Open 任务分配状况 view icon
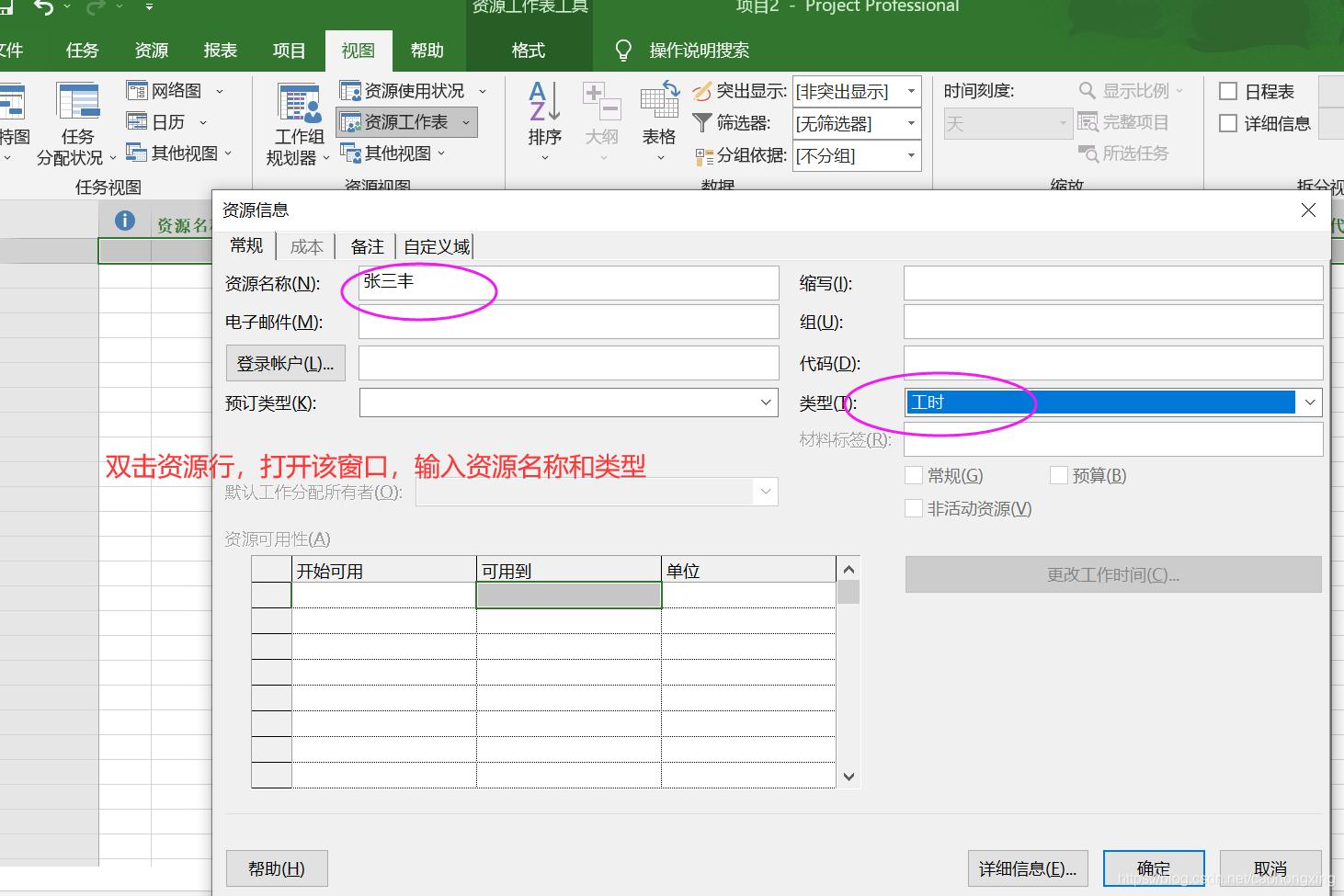 point(77,101)
